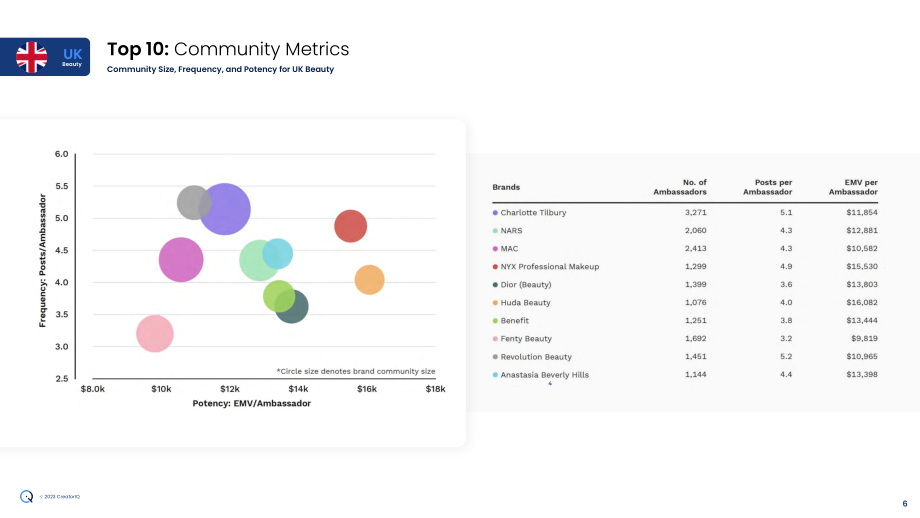Select the magenta MAC bubble in the chart

(181, 259)
